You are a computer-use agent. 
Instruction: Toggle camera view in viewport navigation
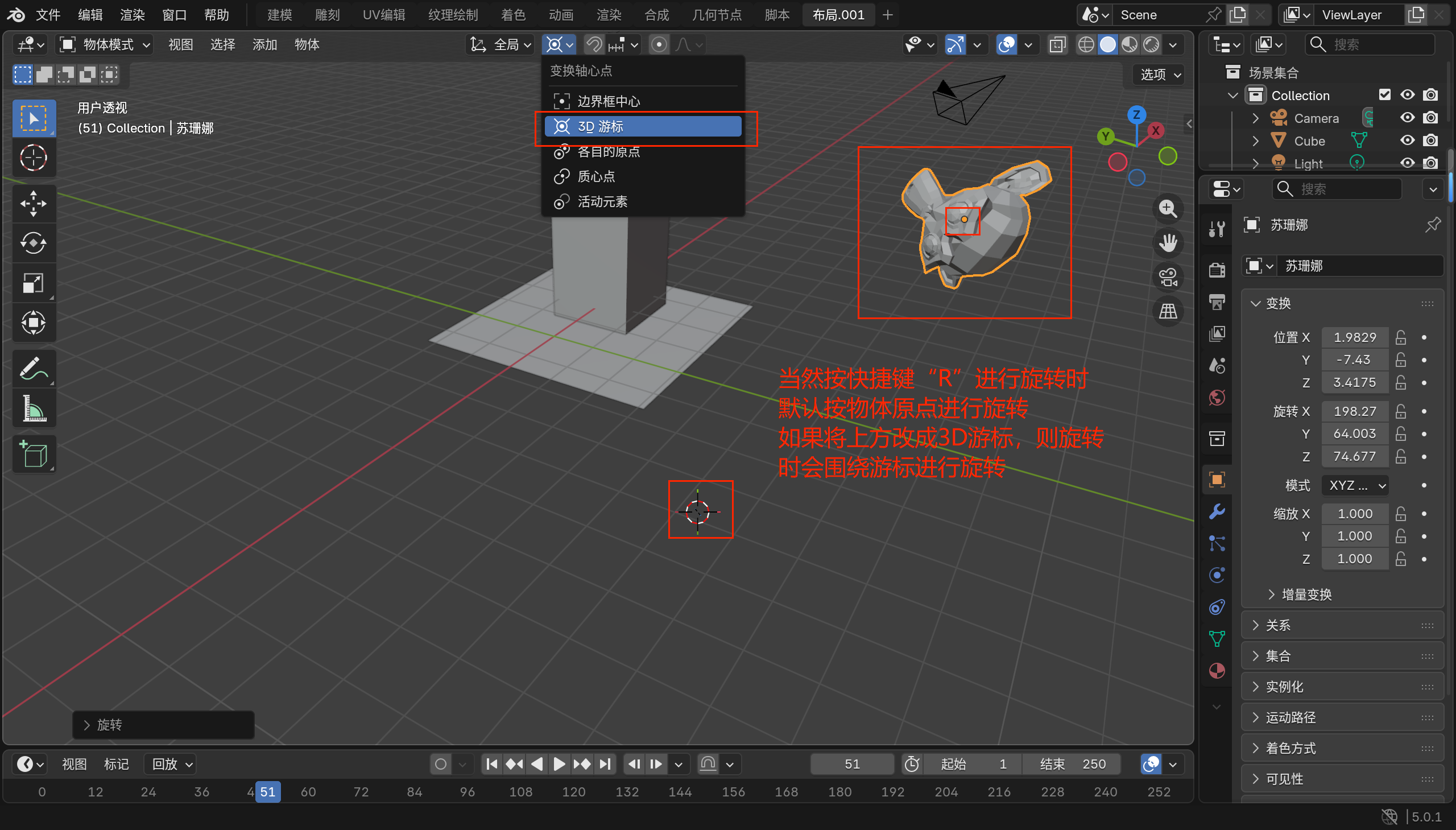tap(1168, 278)
